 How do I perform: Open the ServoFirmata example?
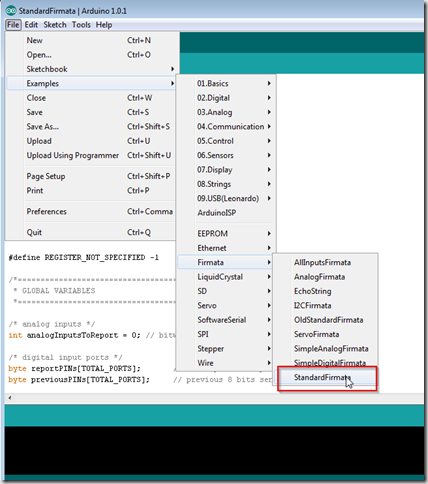(326, 334)
